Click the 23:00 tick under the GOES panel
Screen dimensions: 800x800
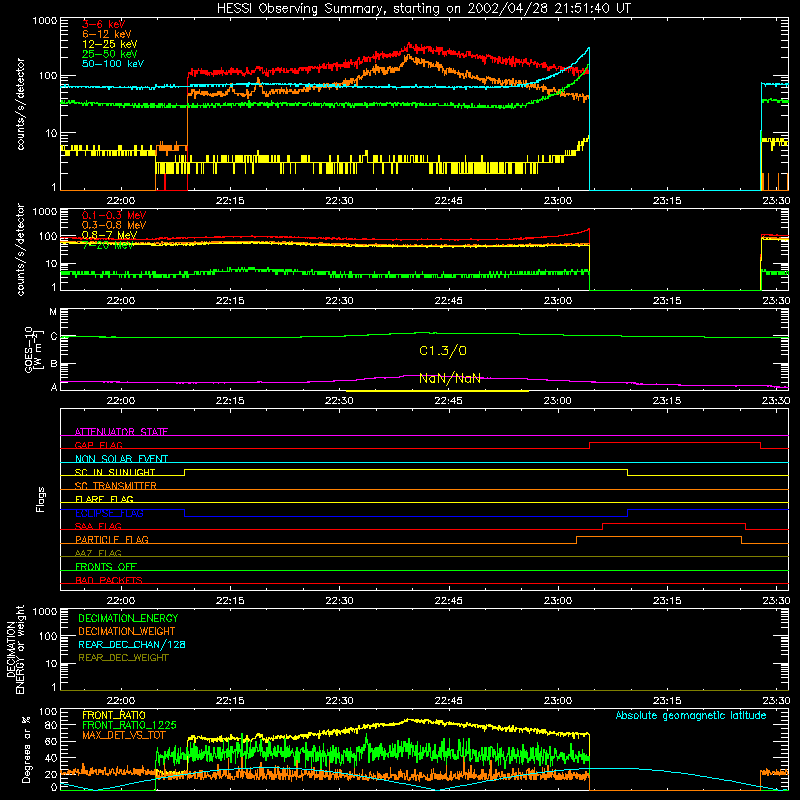(558, 401)
